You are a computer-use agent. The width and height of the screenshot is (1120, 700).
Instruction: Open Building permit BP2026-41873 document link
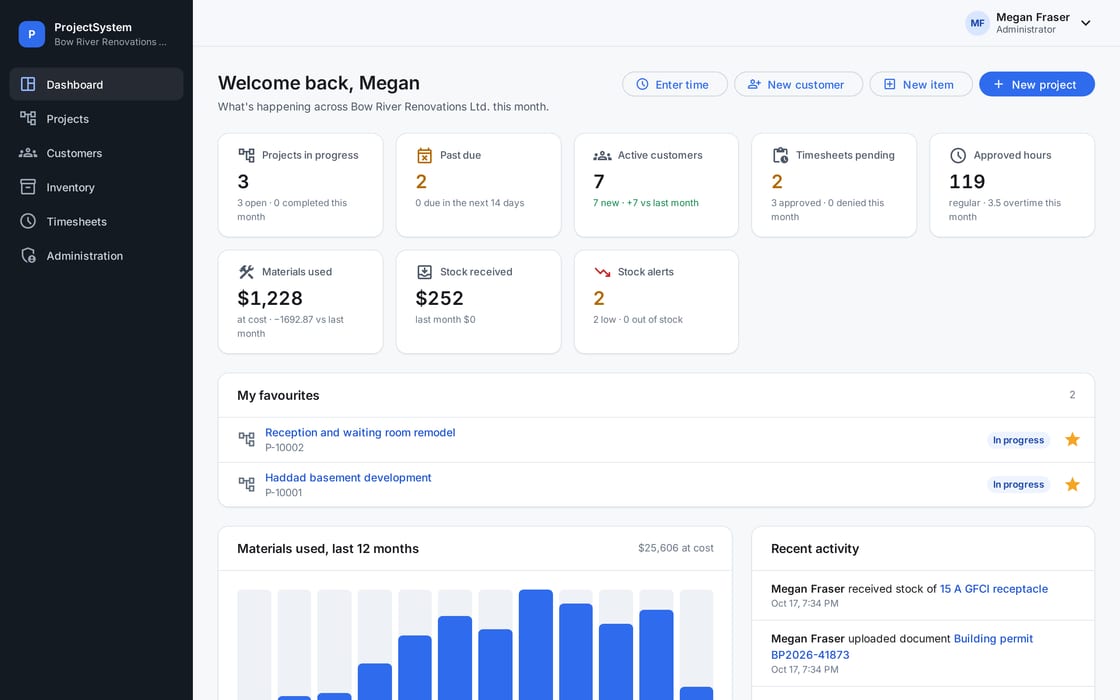tap(901, 646)
